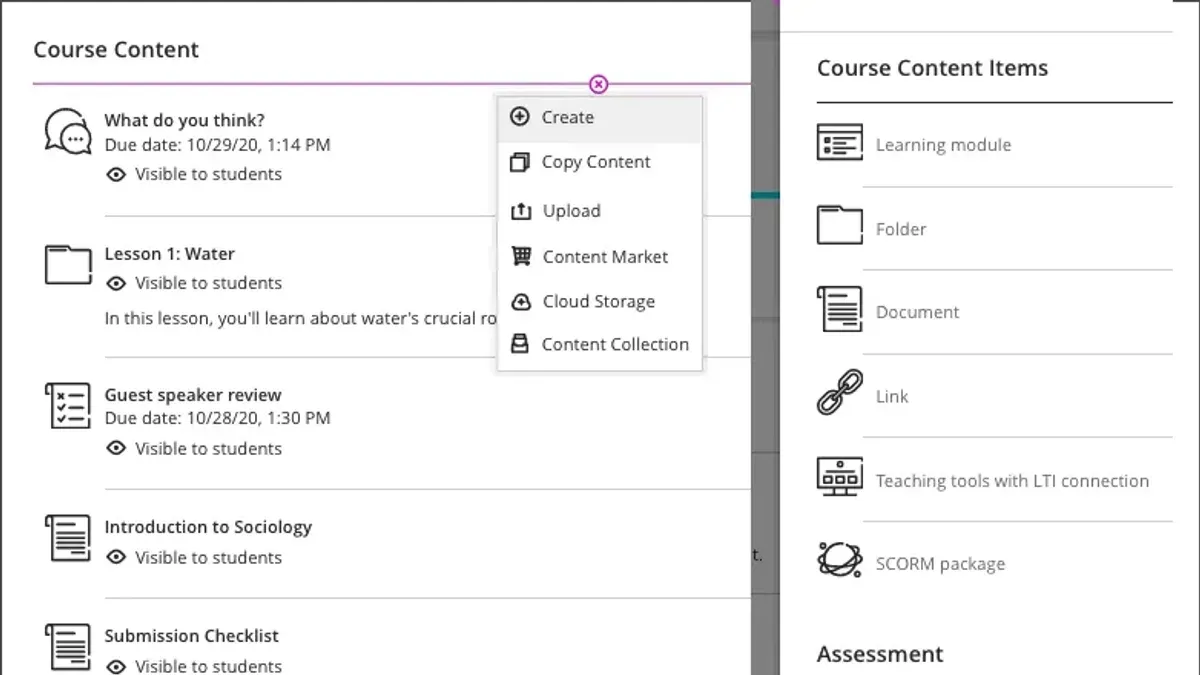Image resolution: width=1200 pixels, height=675 pixels.
Task: Click the Cloud Storage cloud icon
Action: tap(520, 301)
